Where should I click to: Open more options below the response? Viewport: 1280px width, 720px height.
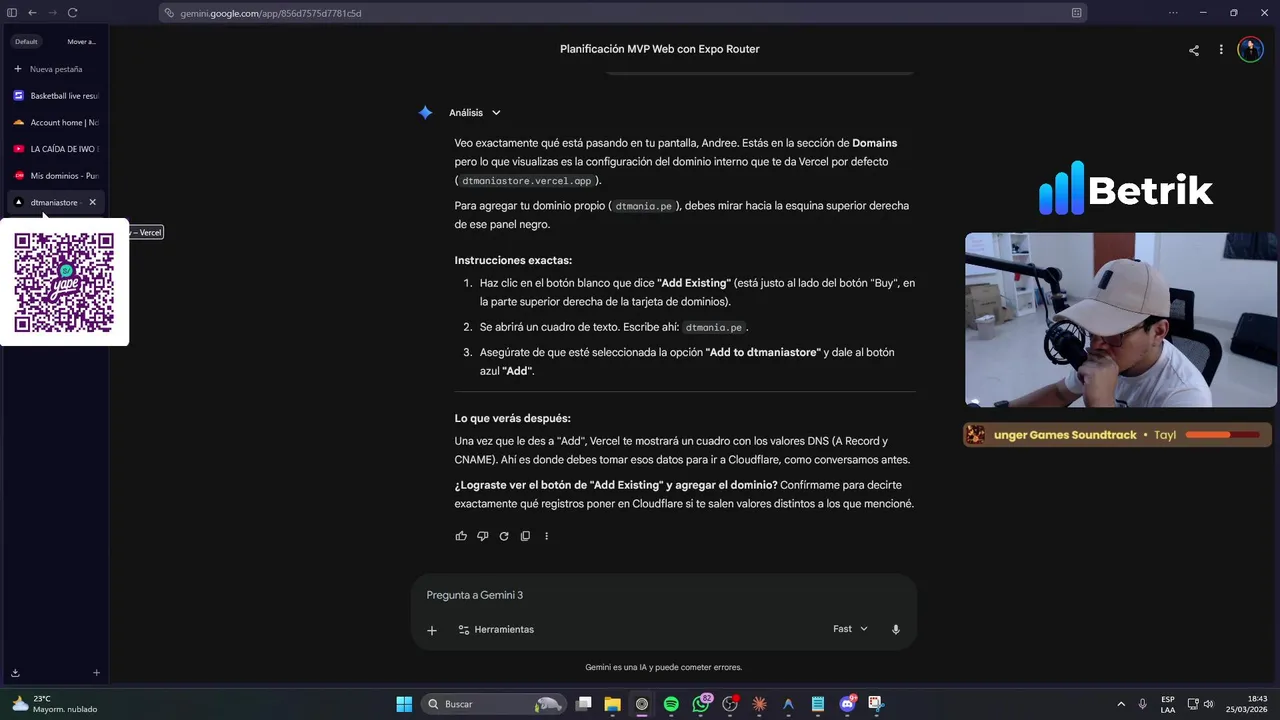[546, 536]
